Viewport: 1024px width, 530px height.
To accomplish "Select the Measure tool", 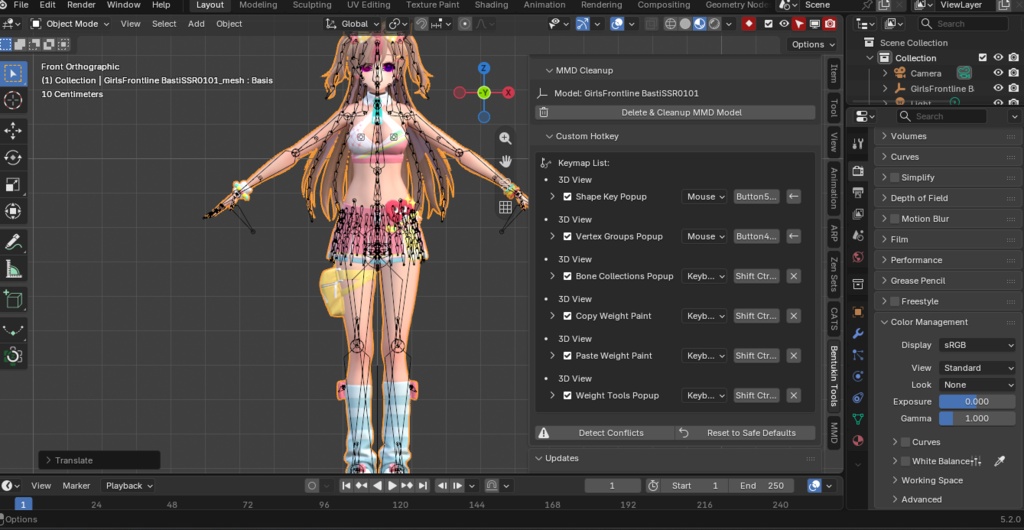I will (x=13, y=268).
